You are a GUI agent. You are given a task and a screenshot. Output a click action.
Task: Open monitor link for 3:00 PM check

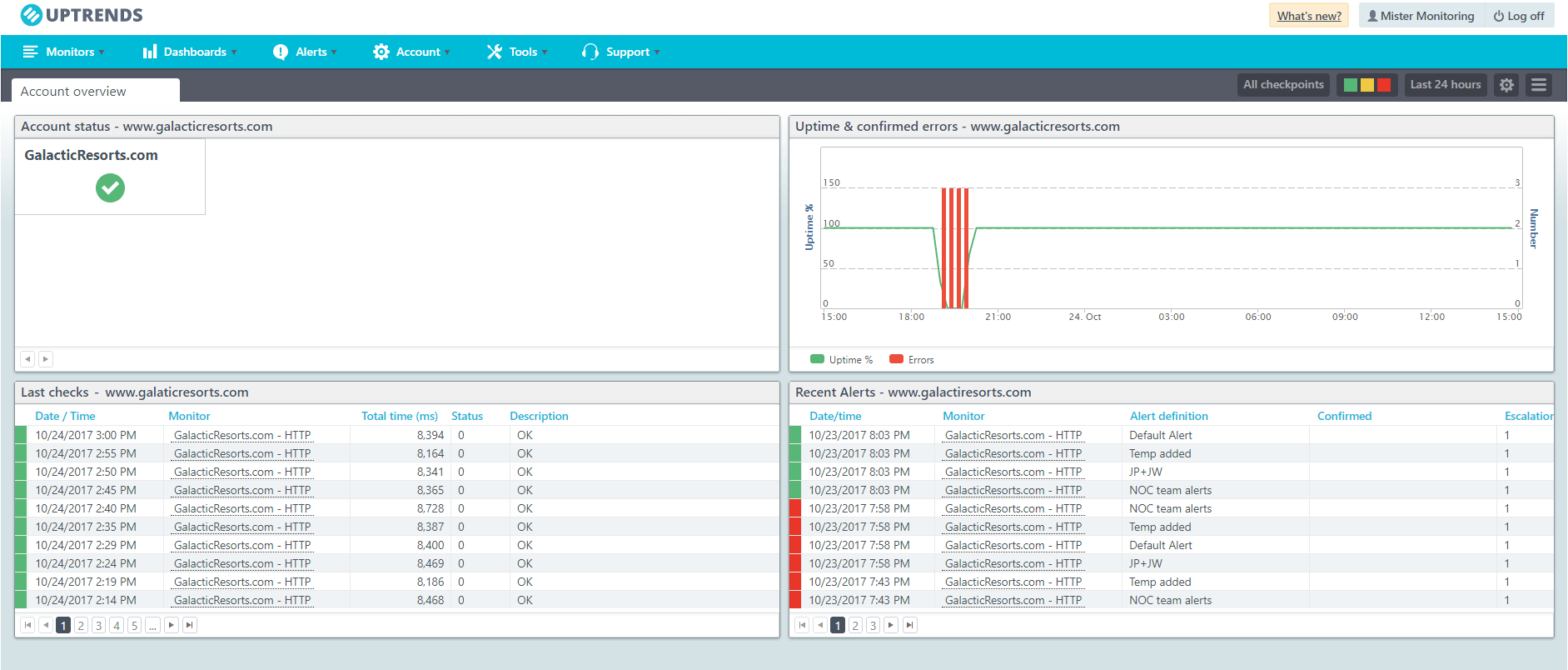pyautogui.click(x=242, y=435)
